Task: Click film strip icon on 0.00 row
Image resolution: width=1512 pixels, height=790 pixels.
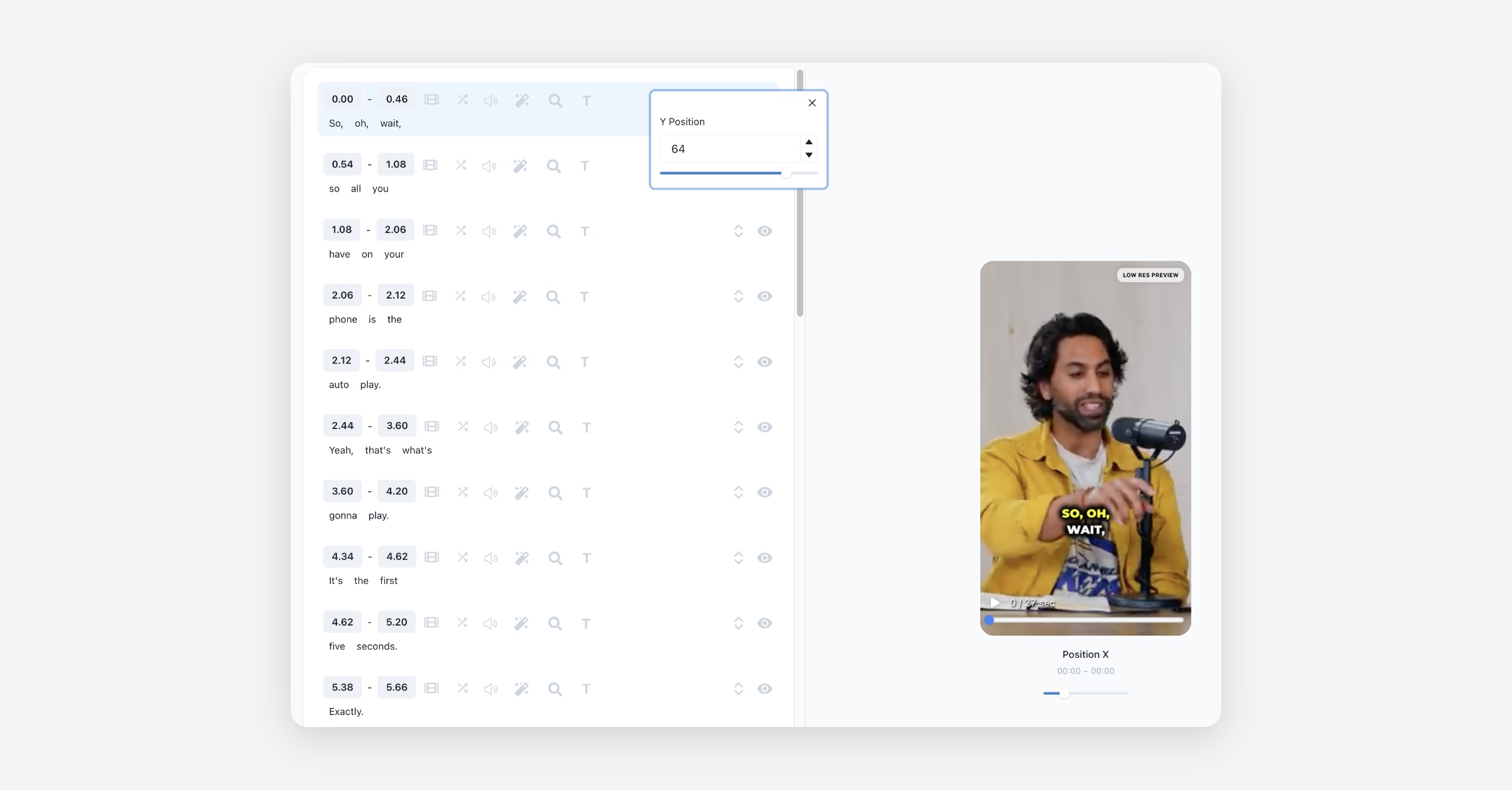Action: tap(432, 100)
